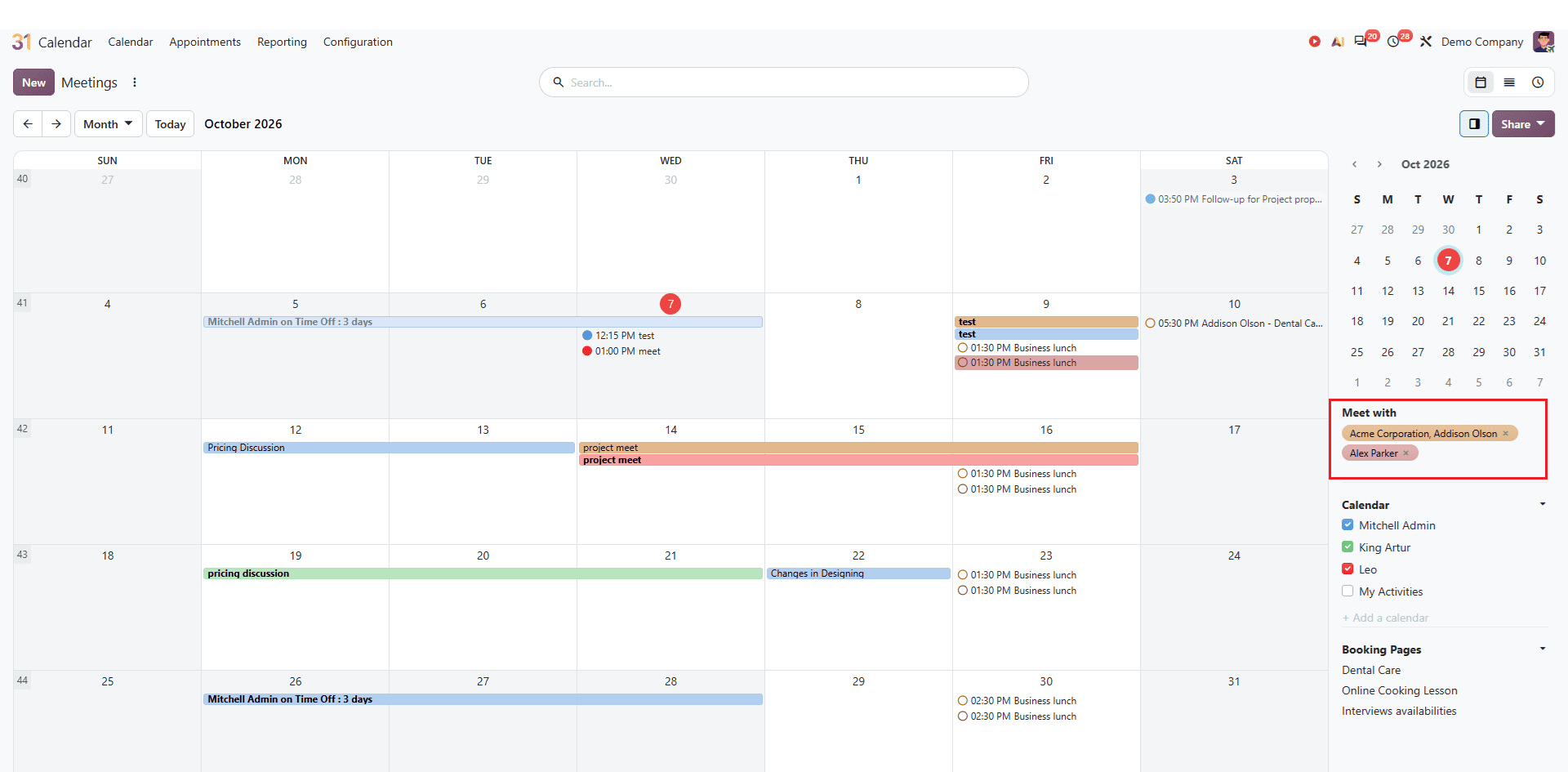
Task: Open the Reporting menu
Action: pyautogui.click(x=282, y=42)
